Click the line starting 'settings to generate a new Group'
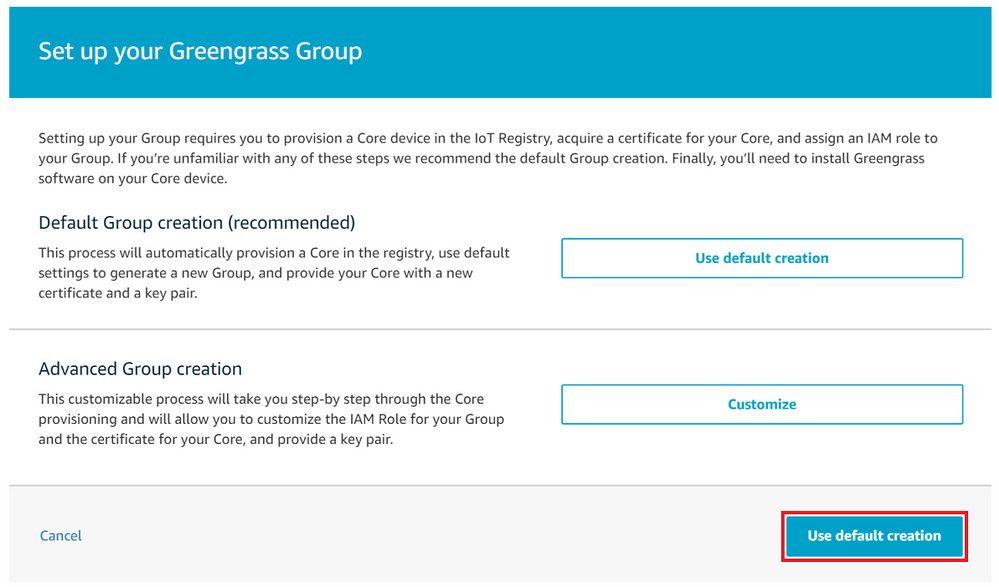 (x=255, y=273)
